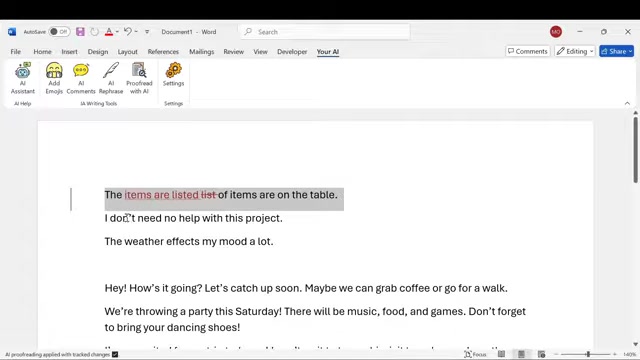Zoom in with the plus button
Viewport: 640px width, 360px height.
(x=615, y=354)
